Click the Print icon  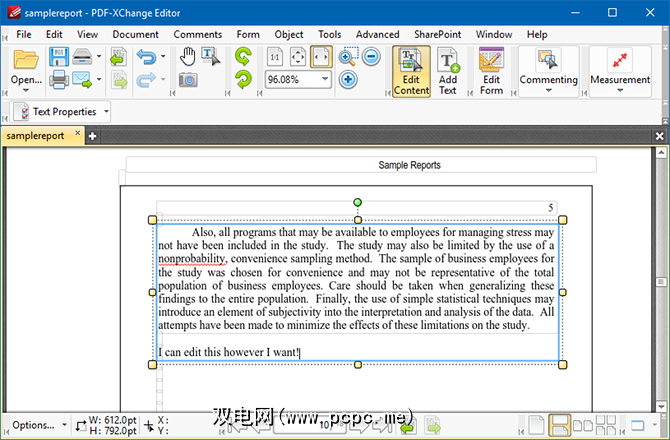[x=59, y=79]
